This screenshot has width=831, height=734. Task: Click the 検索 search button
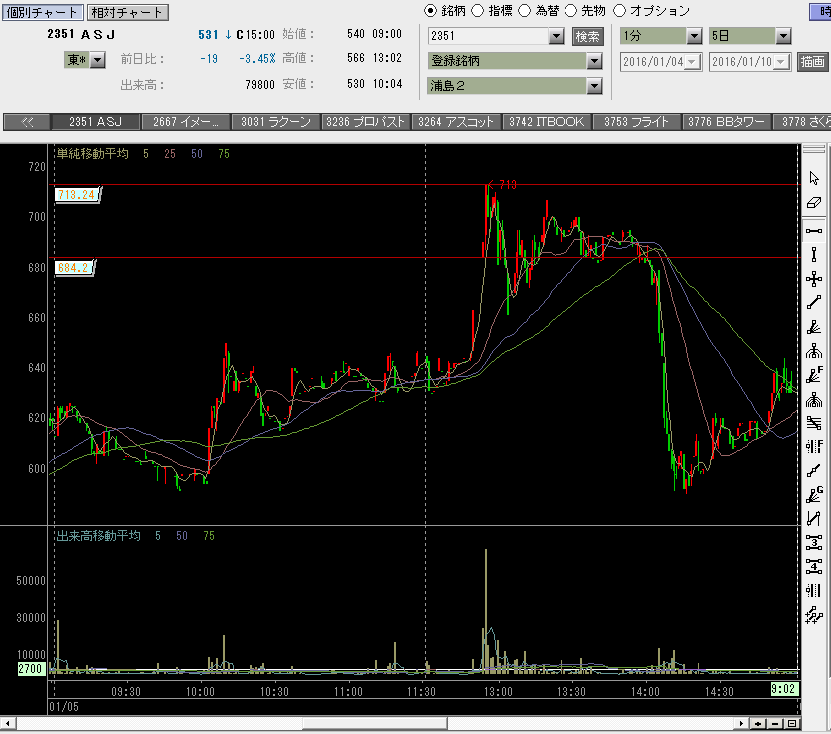(x=587, y=37)
